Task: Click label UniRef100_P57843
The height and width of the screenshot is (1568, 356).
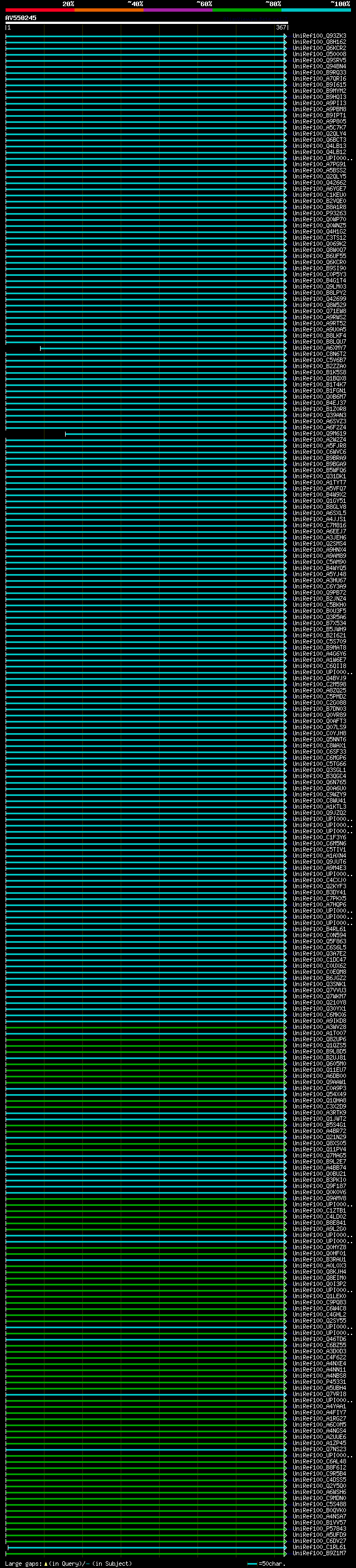Action: [x=319, y=1529]
